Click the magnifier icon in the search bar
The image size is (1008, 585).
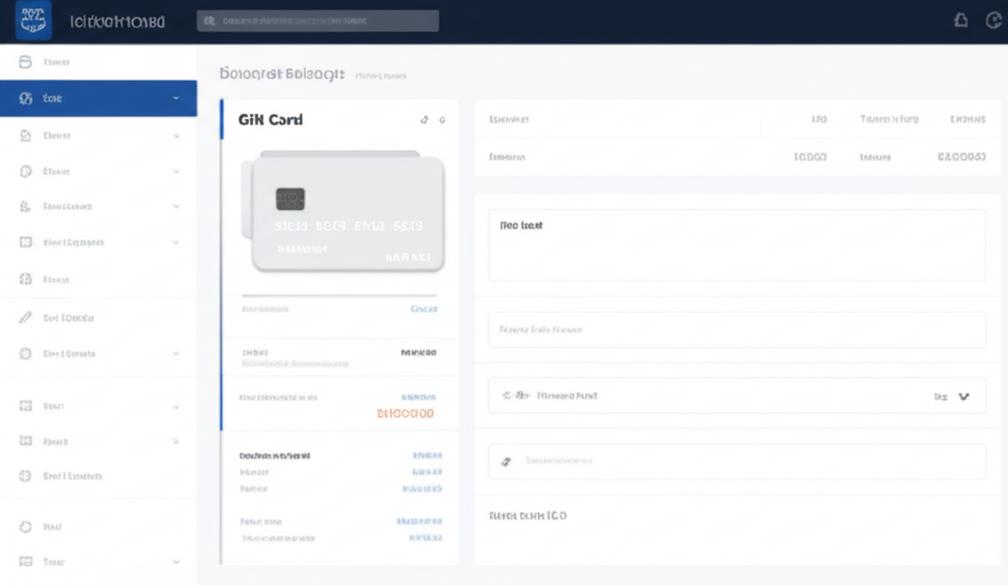click(x=210, y=21)
